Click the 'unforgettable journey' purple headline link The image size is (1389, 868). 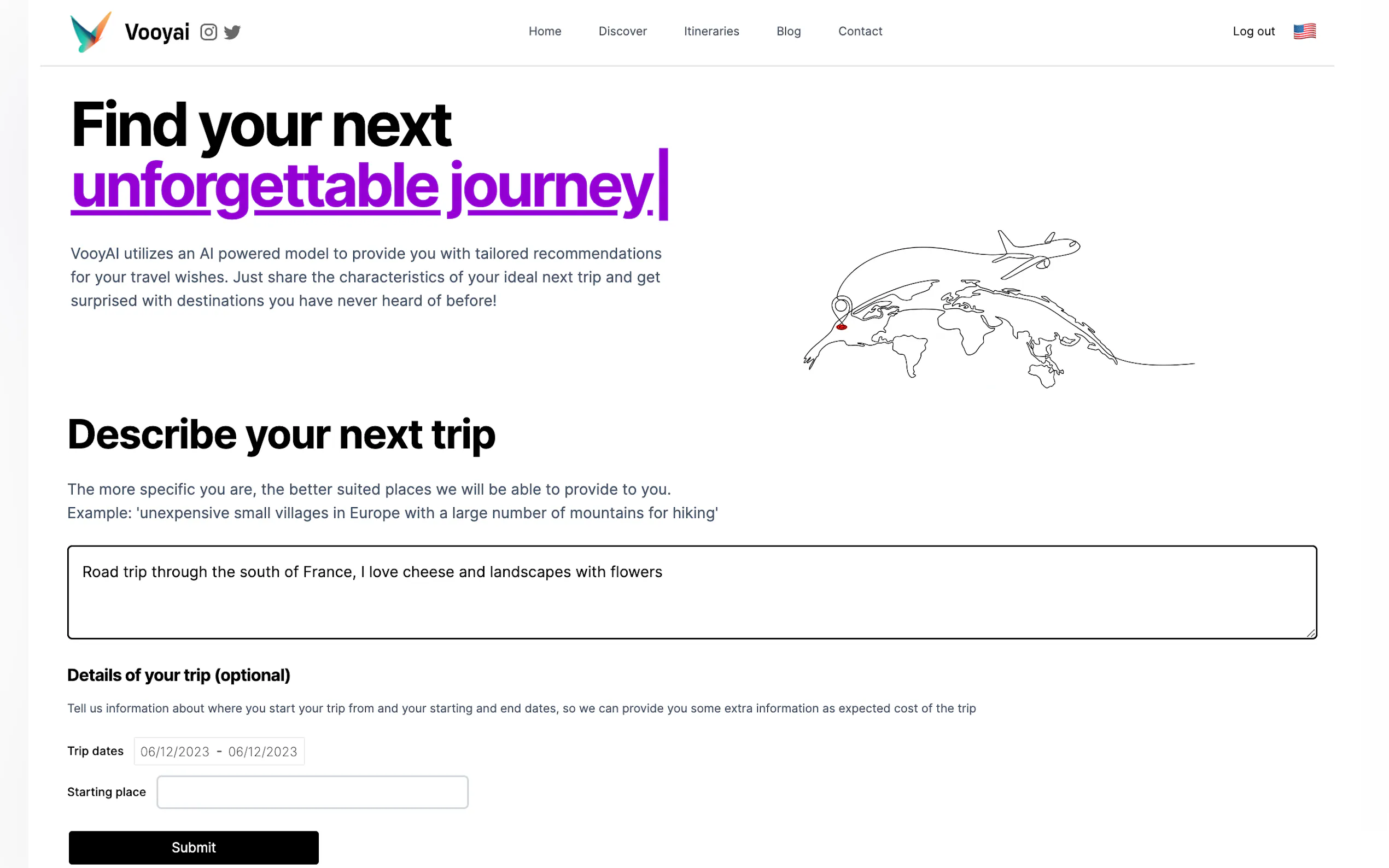[362, 186]
